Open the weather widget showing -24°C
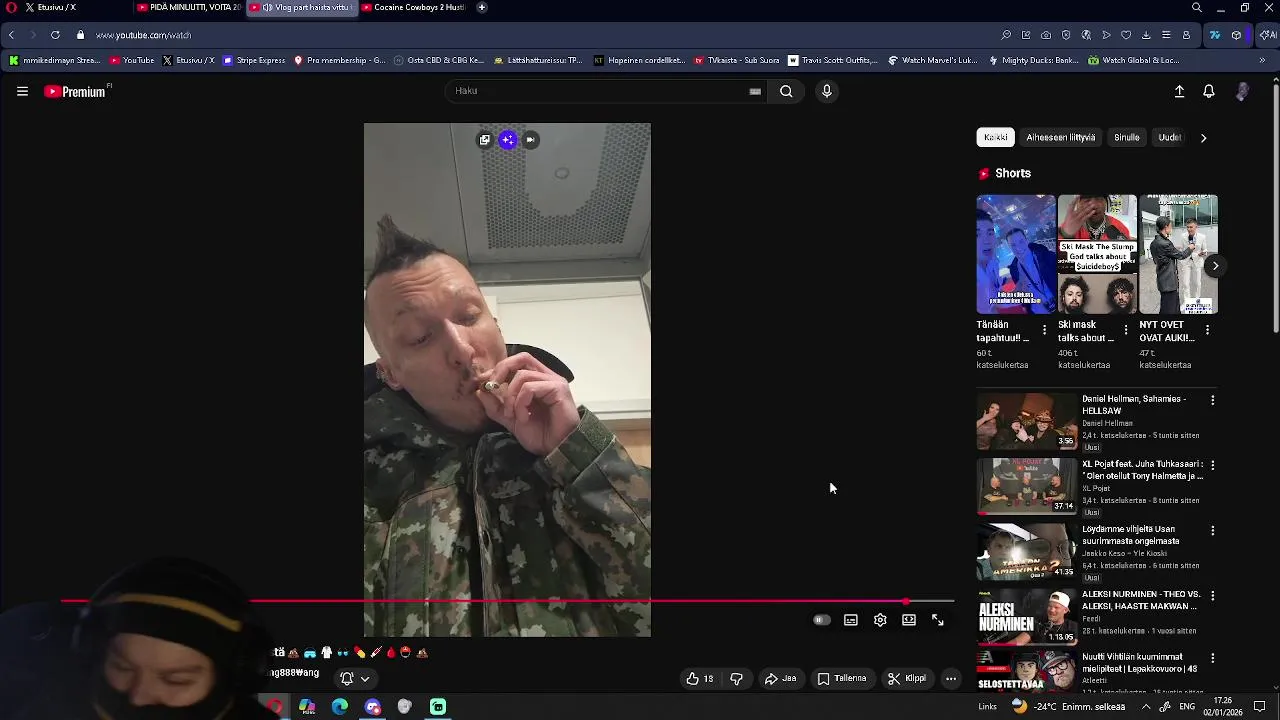The image size is (1280, 720). (1069, 706)
